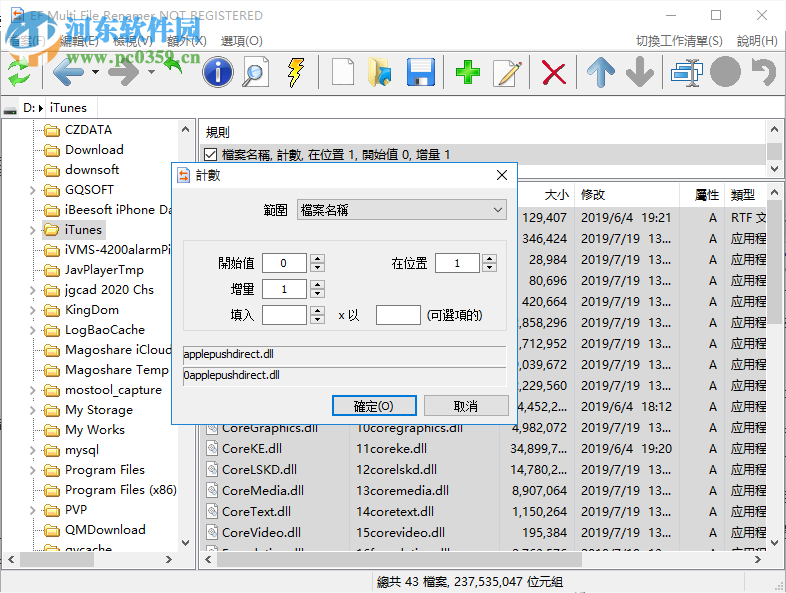Toggle the 檔案名稱 計數 rule checkbox
The image size is (786, 593).
211,154
